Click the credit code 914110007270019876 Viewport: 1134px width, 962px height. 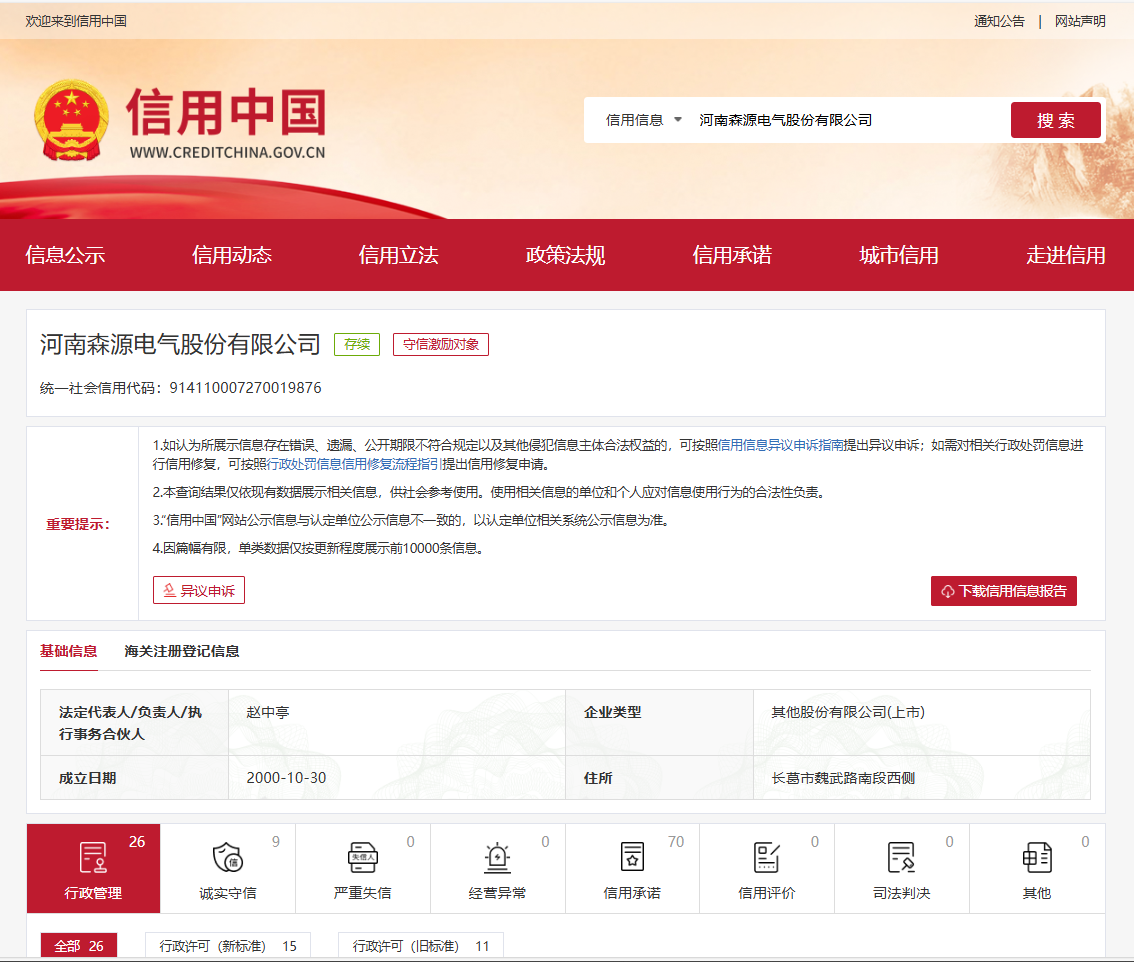coord(245,388)
